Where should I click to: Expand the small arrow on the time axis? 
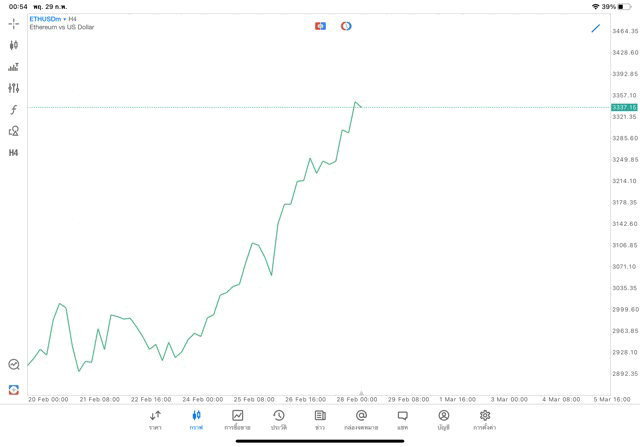pyautogui.click(x=361, y=393)
